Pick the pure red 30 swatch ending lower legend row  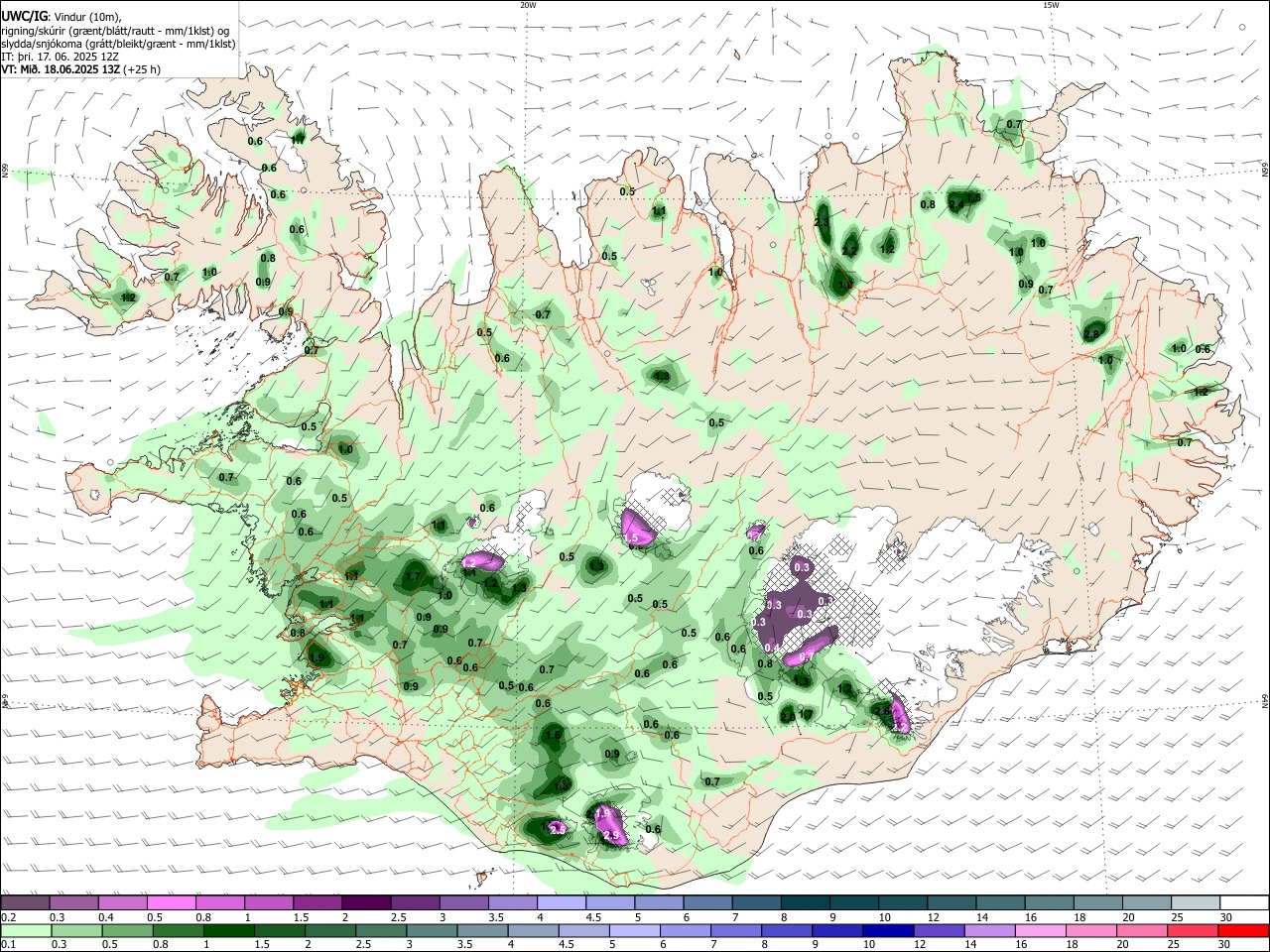[x=1244, y=930]
